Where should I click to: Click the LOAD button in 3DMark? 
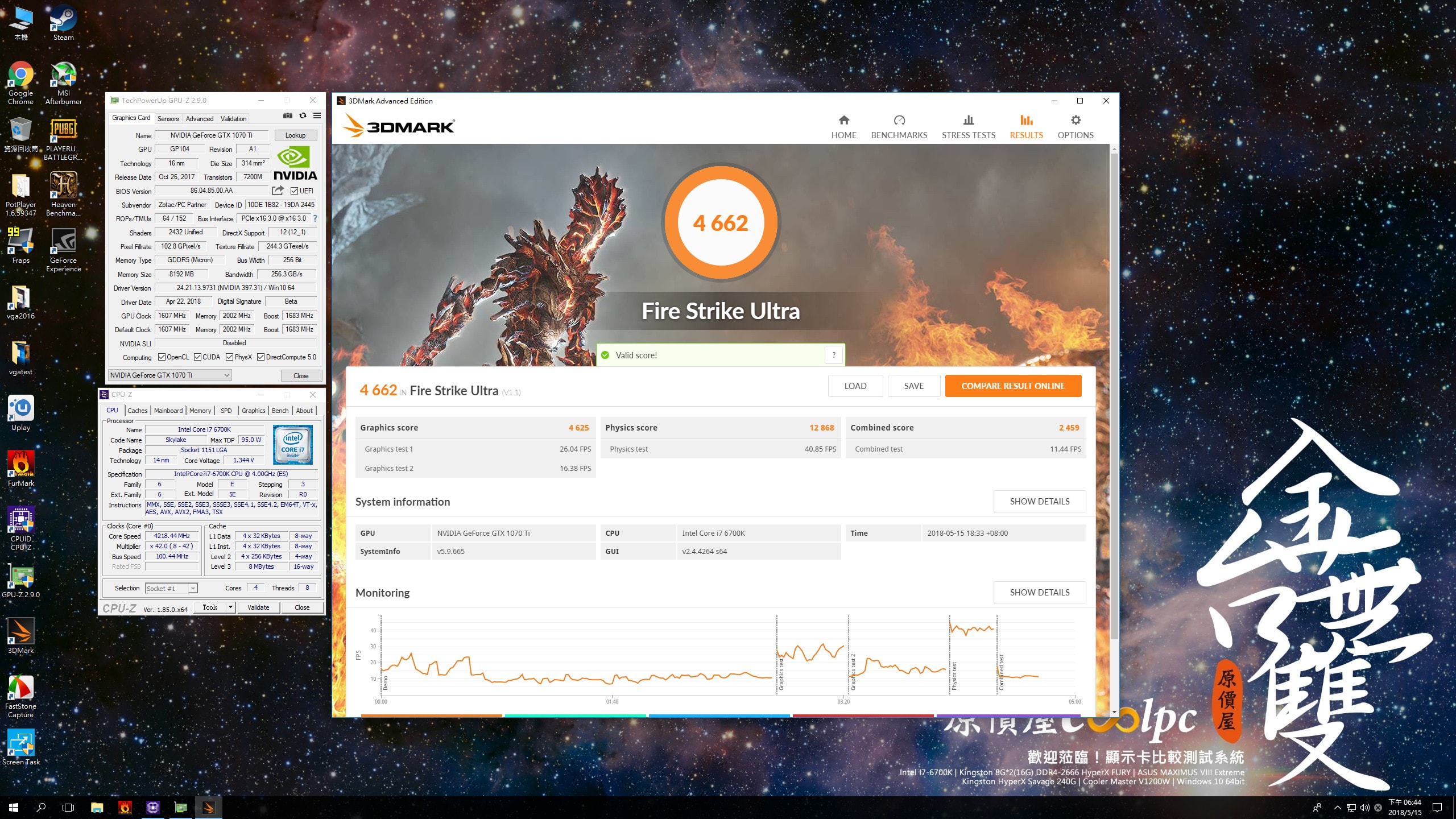855,386
